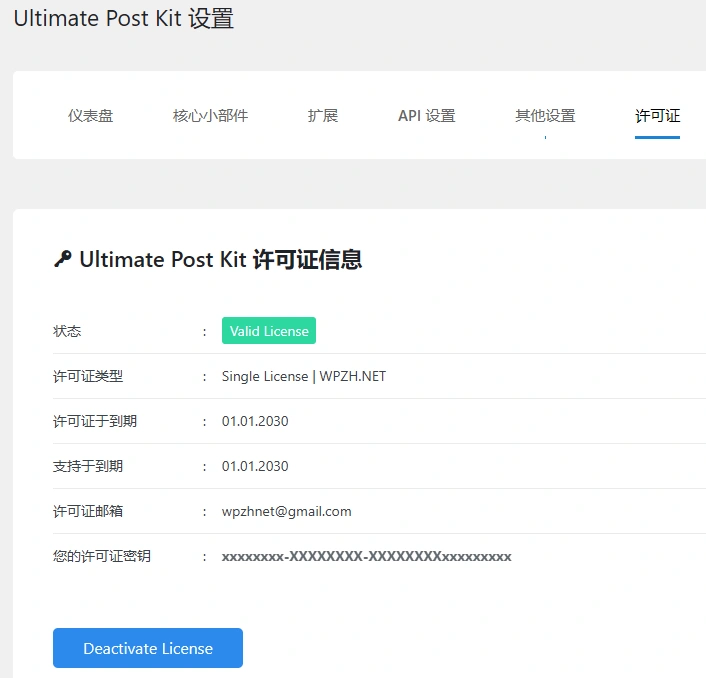Open the 仪表盘 dashboard tab

(x=91, y=116)
